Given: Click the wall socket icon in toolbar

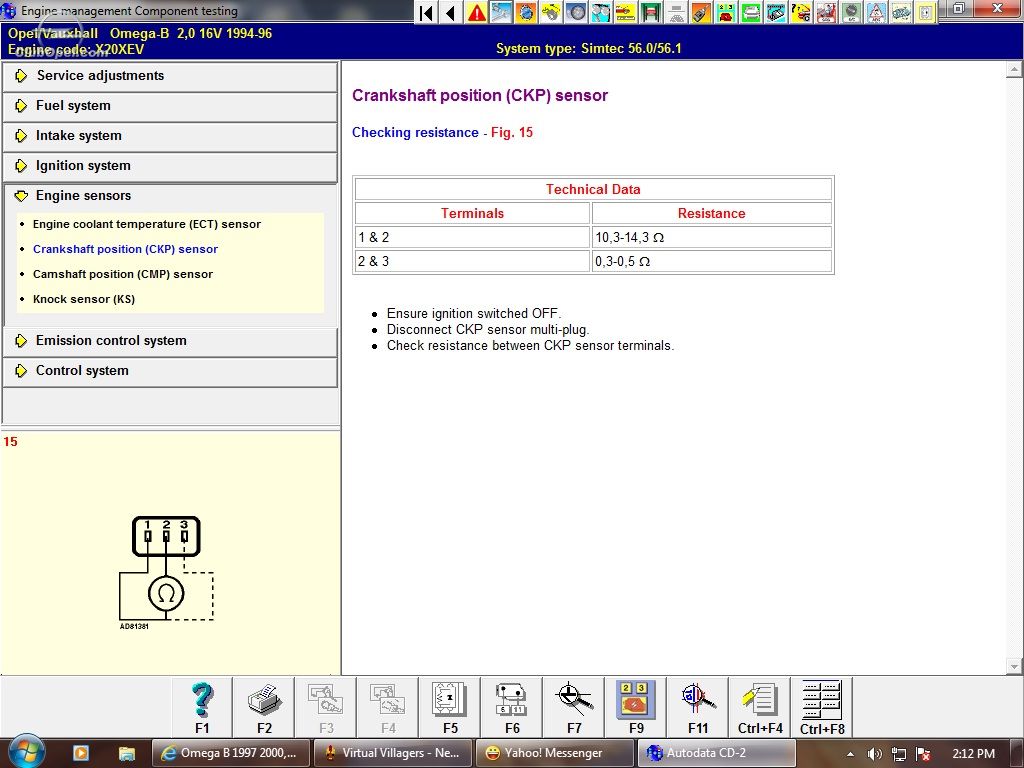Looking at the screenshot, I should tap(924, 12).
